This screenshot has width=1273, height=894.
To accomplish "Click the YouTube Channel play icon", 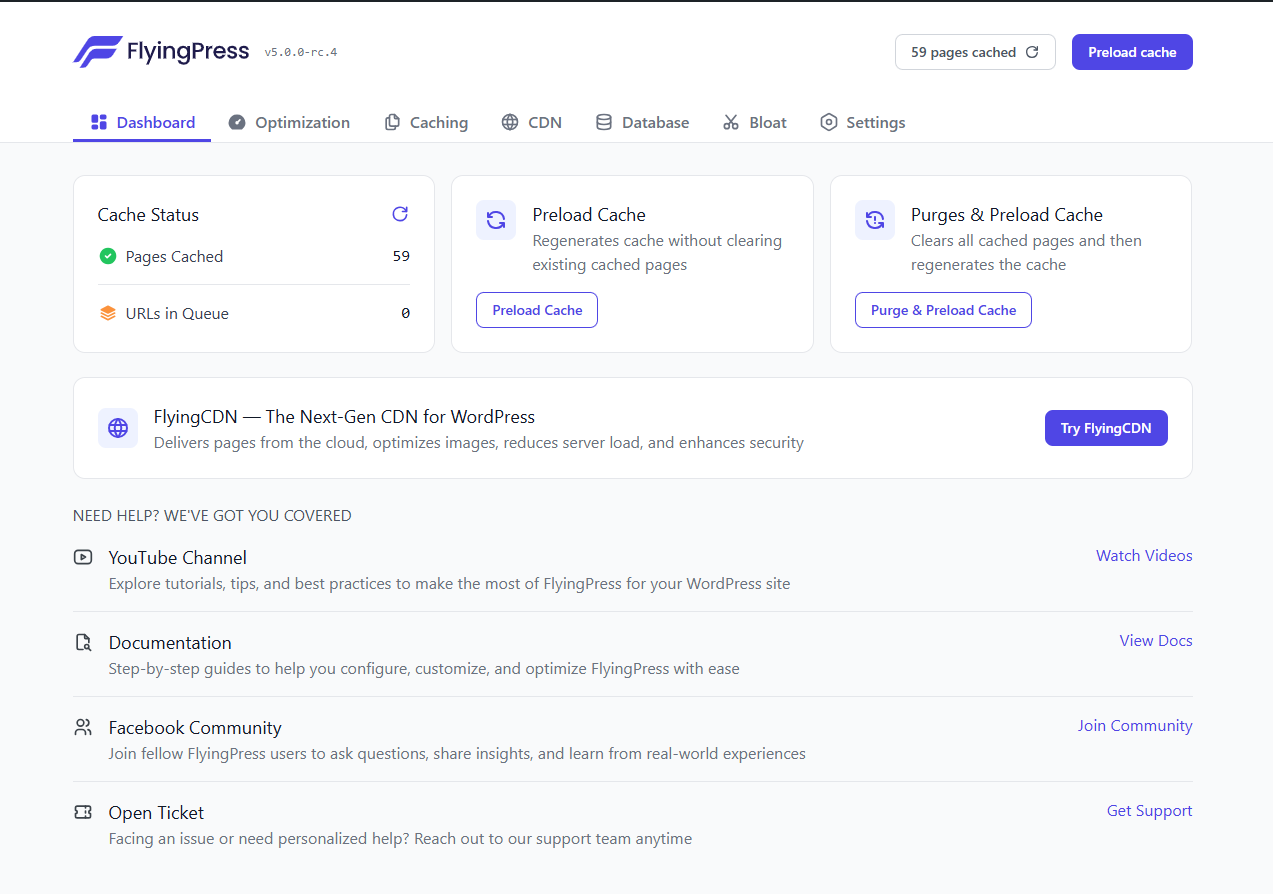I will (83, 557).
